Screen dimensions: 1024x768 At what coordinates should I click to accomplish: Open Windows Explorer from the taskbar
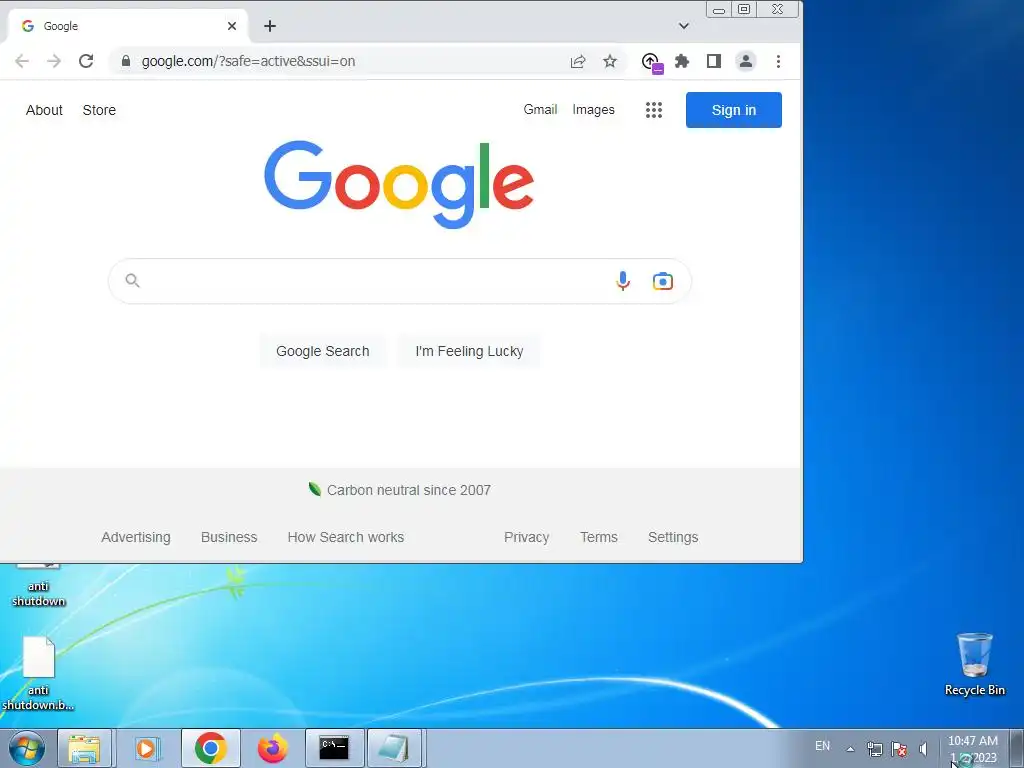pyautogui.click(x=85, y=748)
